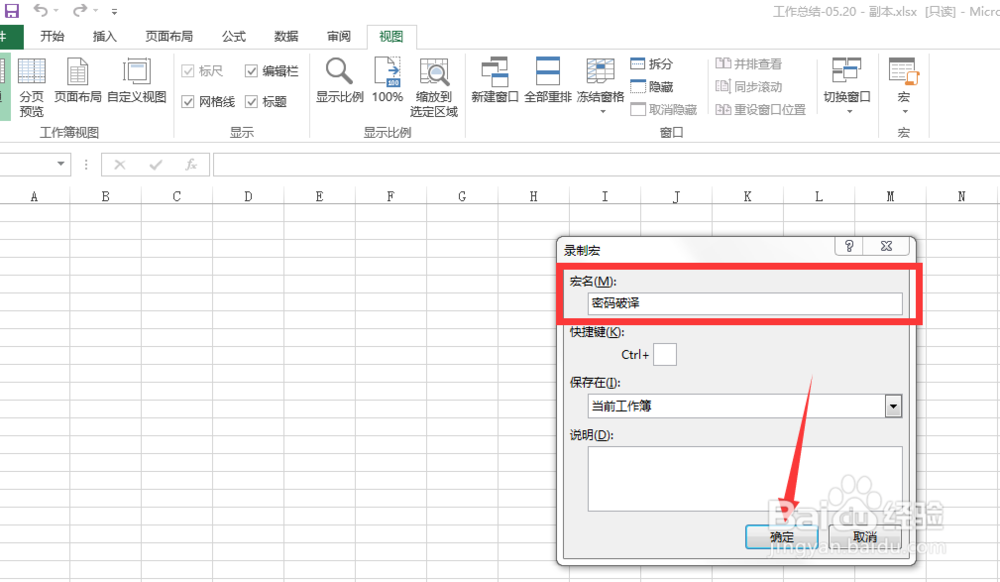The image size is (1000, 582).
Task: Open the 页面布局 ribbon tab
Action: coord(169,36)
